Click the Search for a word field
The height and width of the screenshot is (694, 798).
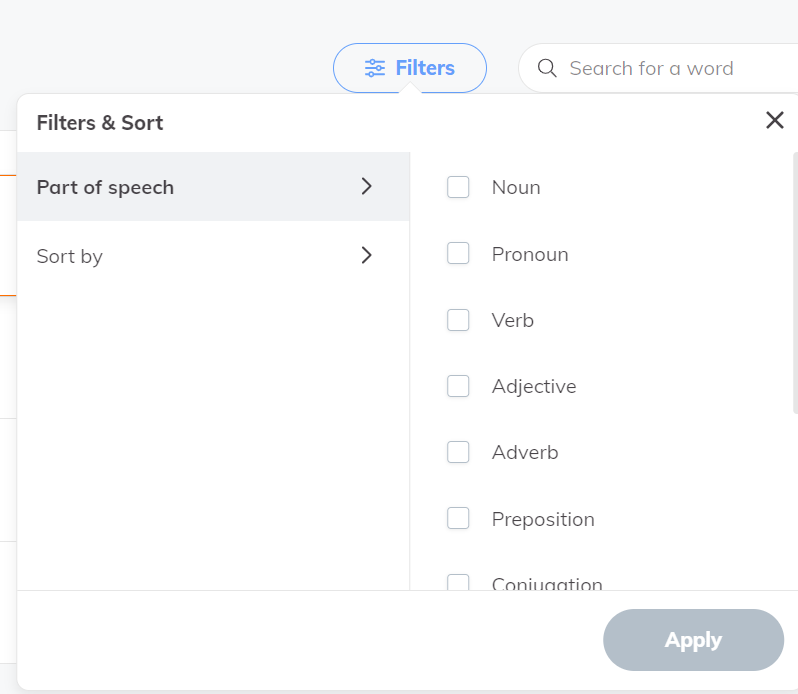point(670,68)
